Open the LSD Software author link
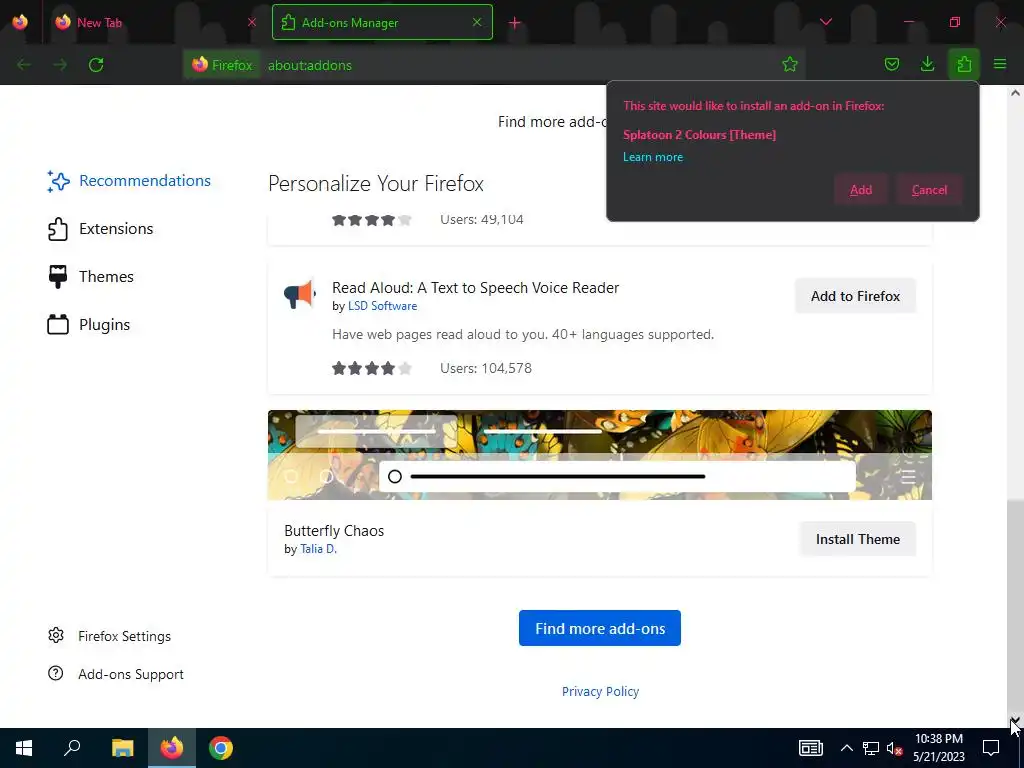Viewport: 1024px width, 768px height. pos(382,306)
